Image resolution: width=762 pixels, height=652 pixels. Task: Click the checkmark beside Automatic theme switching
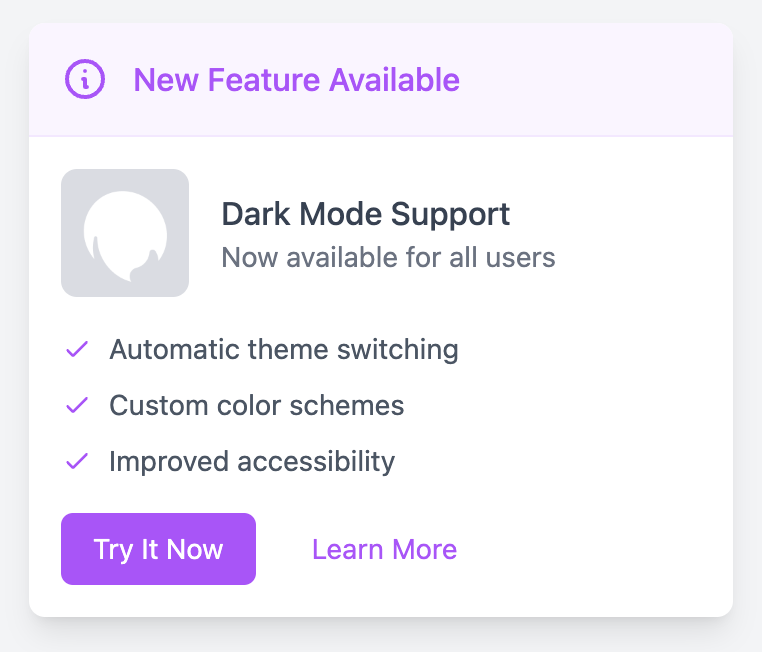coord(77,349)
